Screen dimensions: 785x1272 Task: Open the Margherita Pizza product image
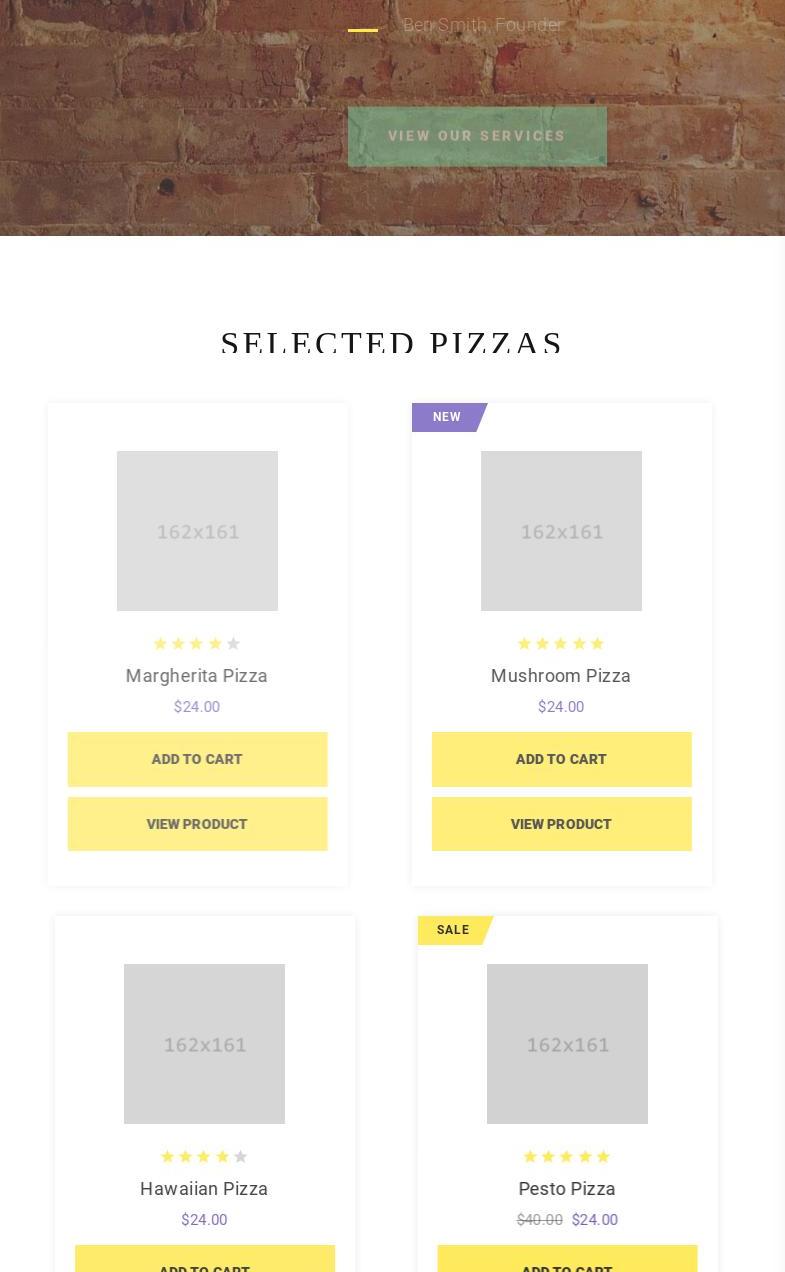pos(197,531)
